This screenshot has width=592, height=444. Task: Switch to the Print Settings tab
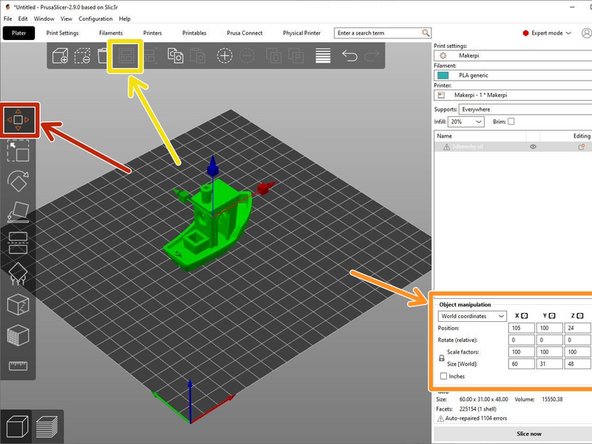pos(62,33)
